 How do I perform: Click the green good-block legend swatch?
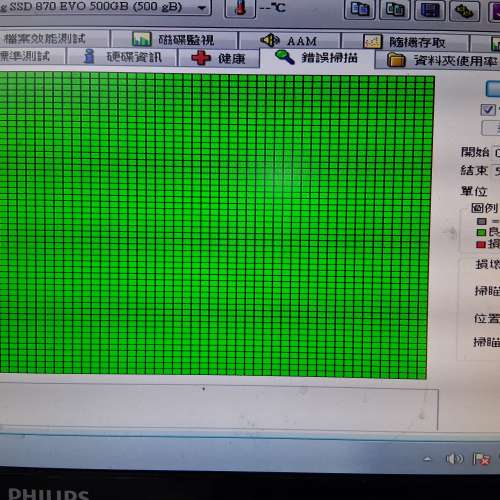(481, 232)
